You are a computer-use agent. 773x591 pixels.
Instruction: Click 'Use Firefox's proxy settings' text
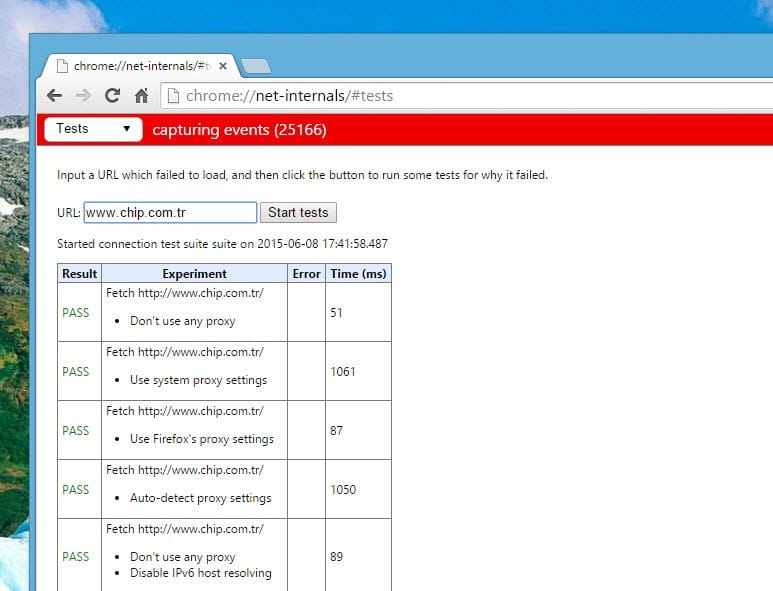202,439
